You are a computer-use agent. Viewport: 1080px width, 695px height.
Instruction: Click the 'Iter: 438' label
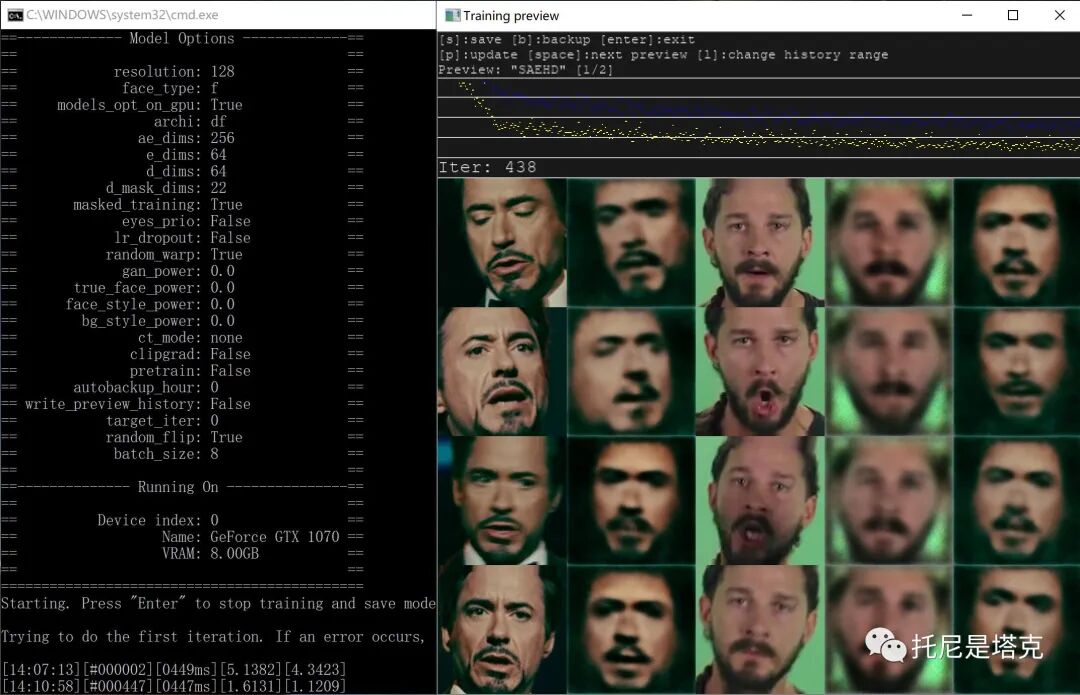tap(487, 167)
